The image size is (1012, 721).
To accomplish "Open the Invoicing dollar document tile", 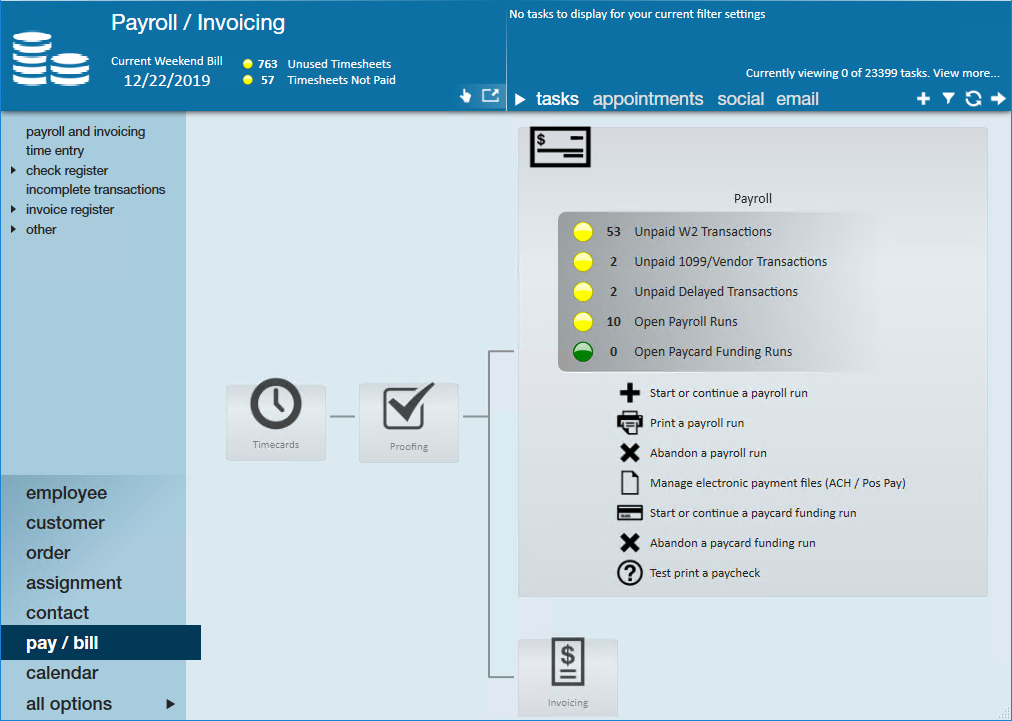I will coord(568,677).
